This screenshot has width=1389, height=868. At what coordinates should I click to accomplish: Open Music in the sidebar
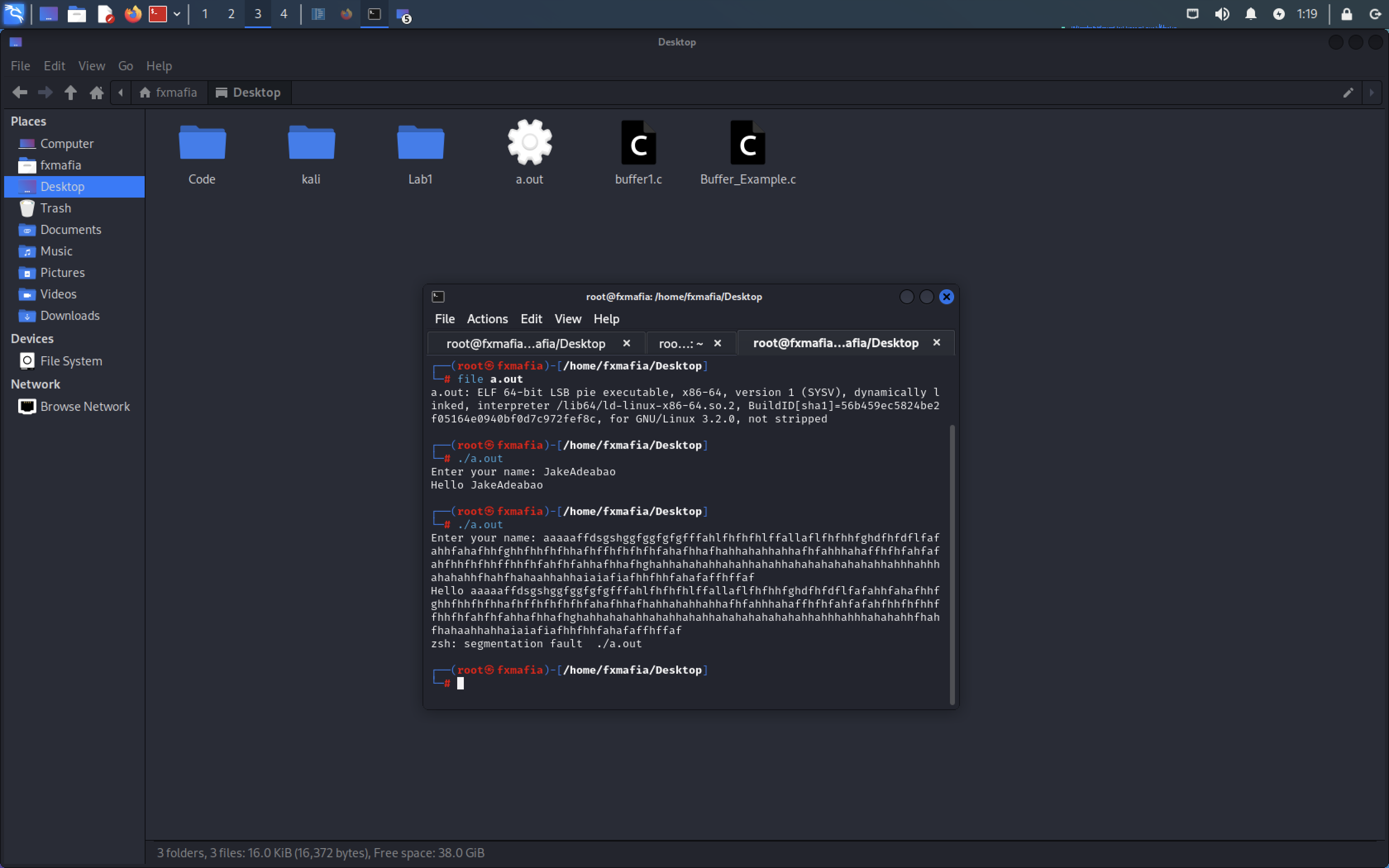pos(74,251)
